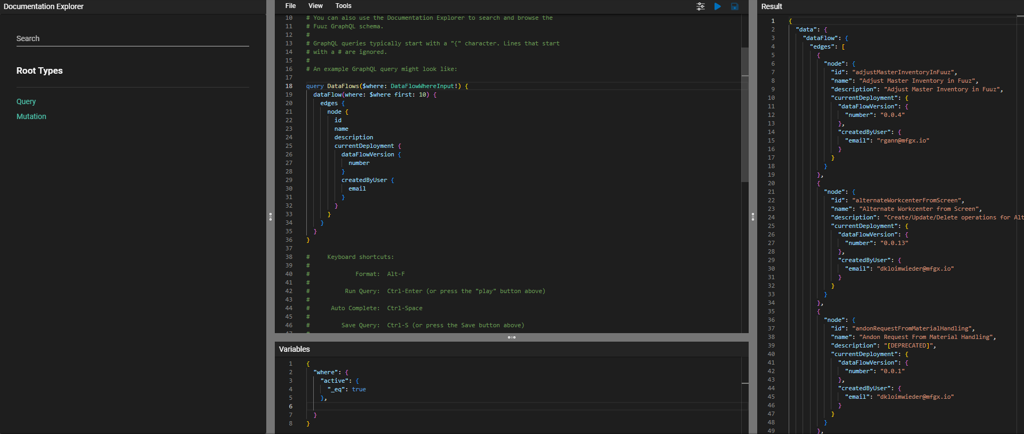Focus the documentation Search field
The image size is (1024, 434).
point(132,38)
